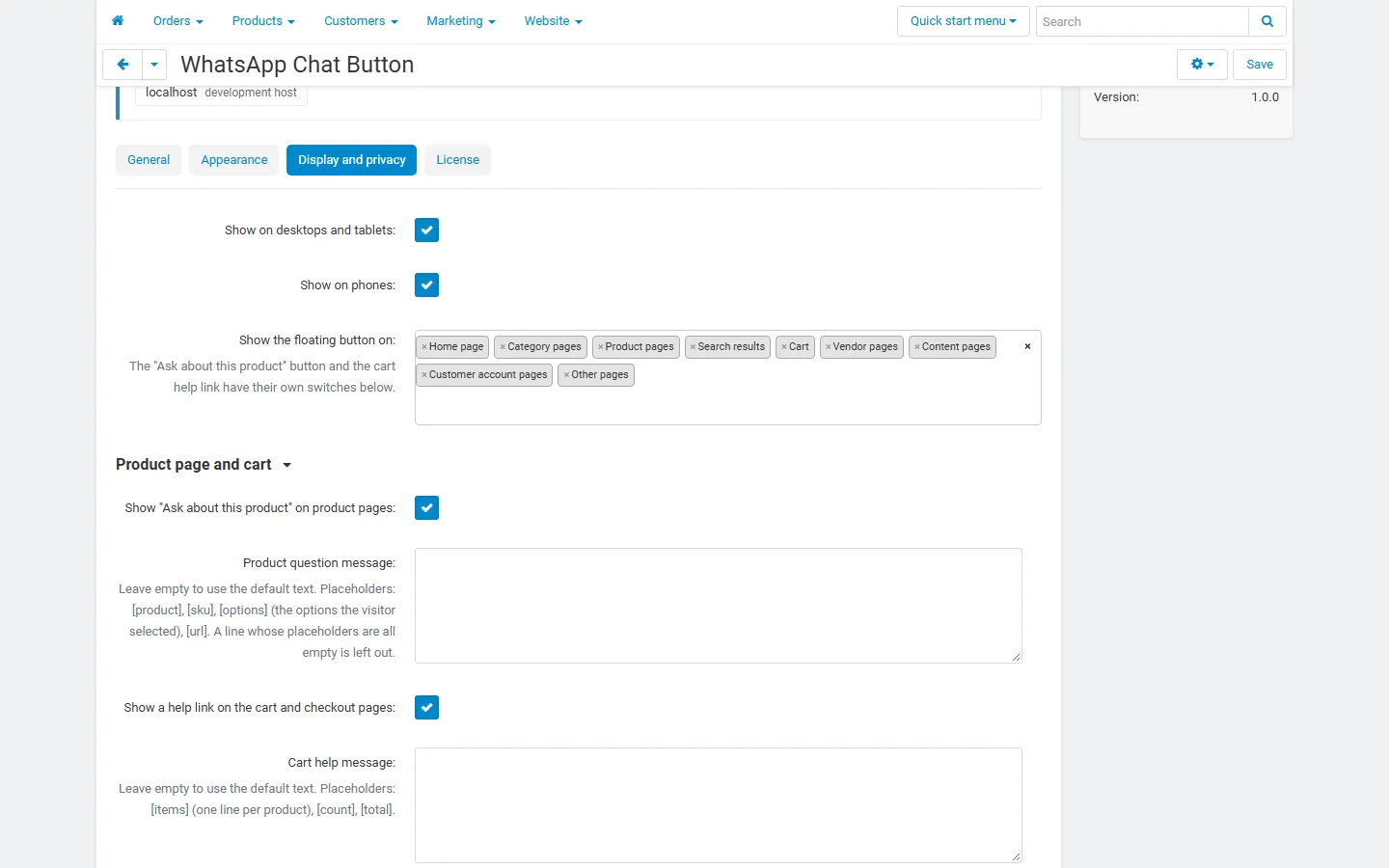
Task: Remove the Cart tag
Action: (x=784, y=347)
